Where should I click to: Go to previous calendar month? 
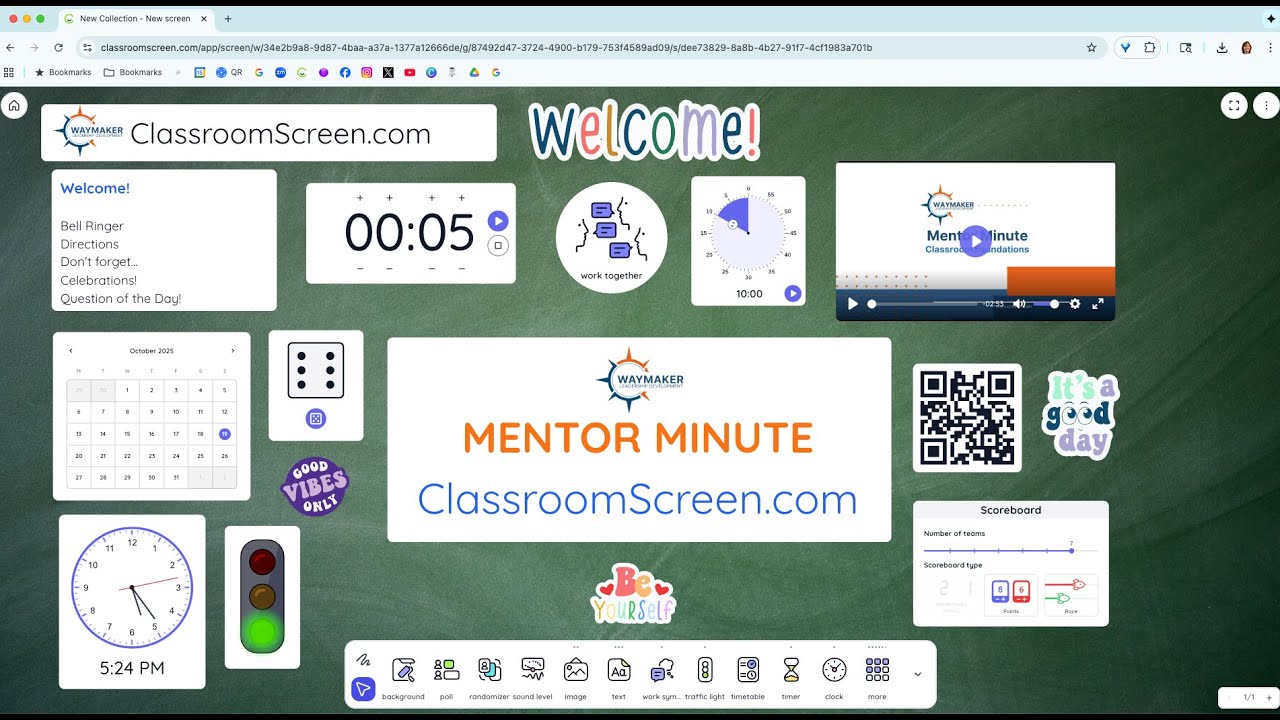tap(71, 351)
